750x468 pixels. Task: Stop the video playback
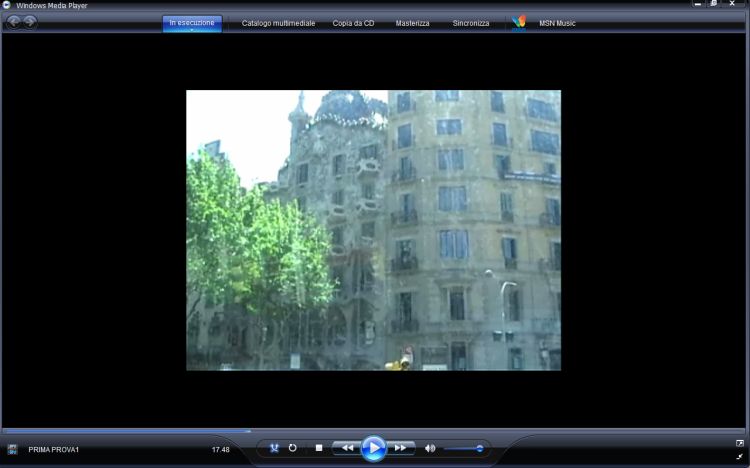click(x=318, y=448)
